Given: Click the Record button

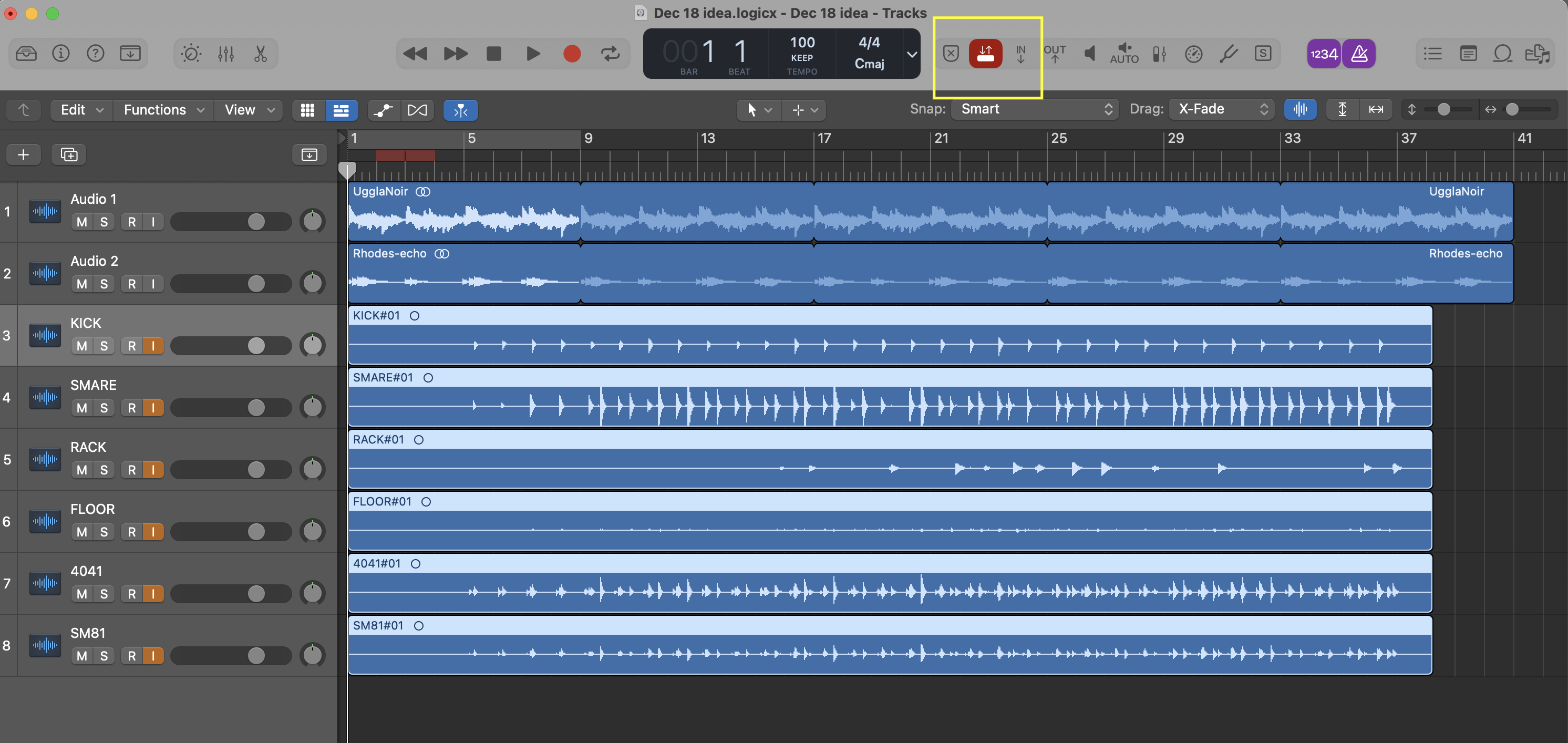Looking at the screenshot, I should click(572, 54).
